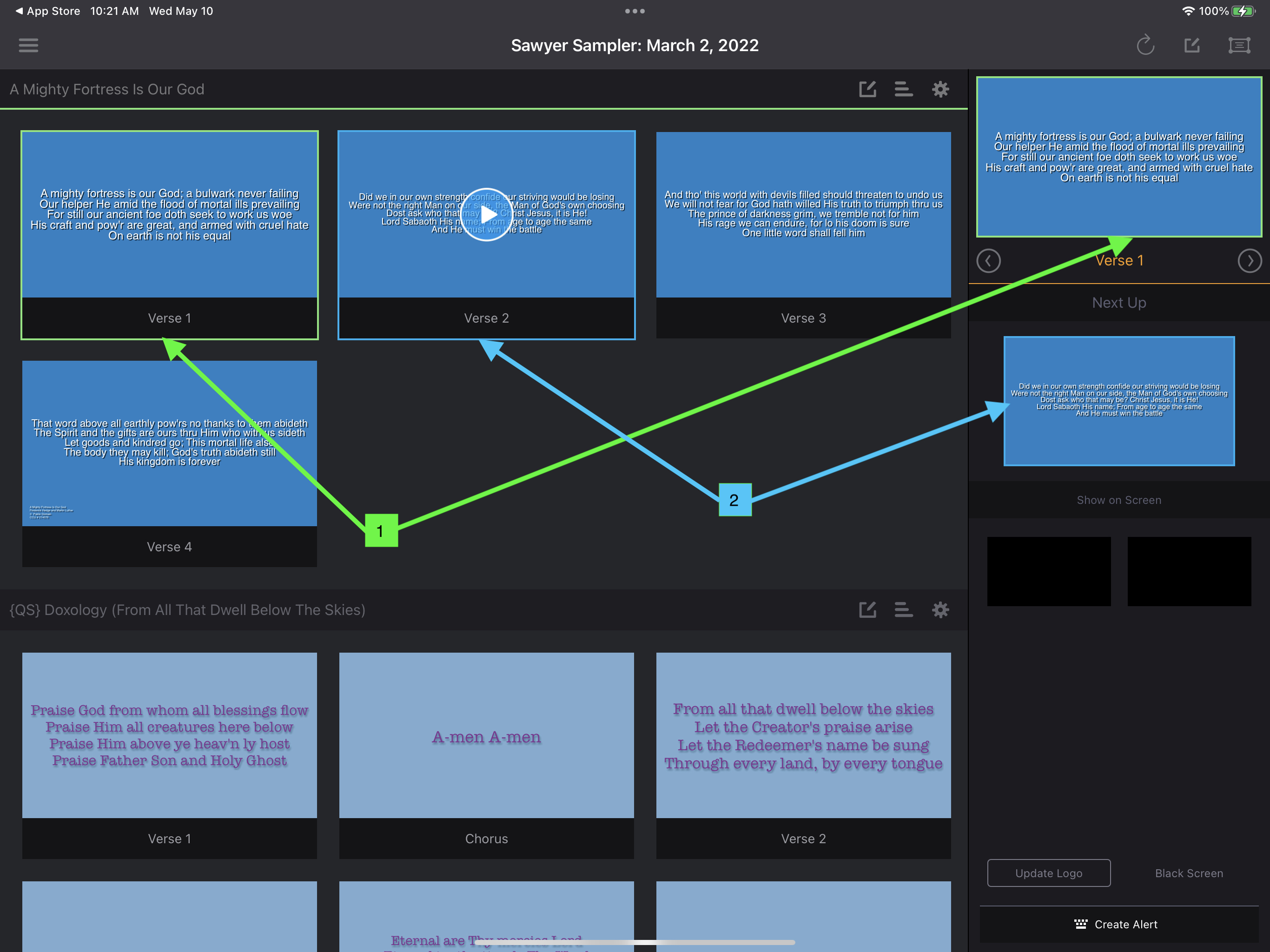This screenshot has width=1270, height=952.
Task: Go to previous slide with left chevron
Action: click(988, 261)
